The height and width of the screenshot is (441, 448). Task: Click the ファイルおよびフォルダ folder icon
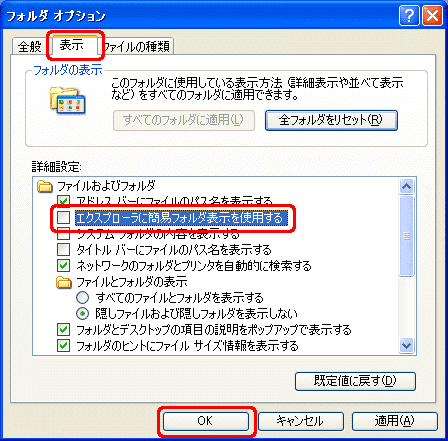[x=44, y=186]
